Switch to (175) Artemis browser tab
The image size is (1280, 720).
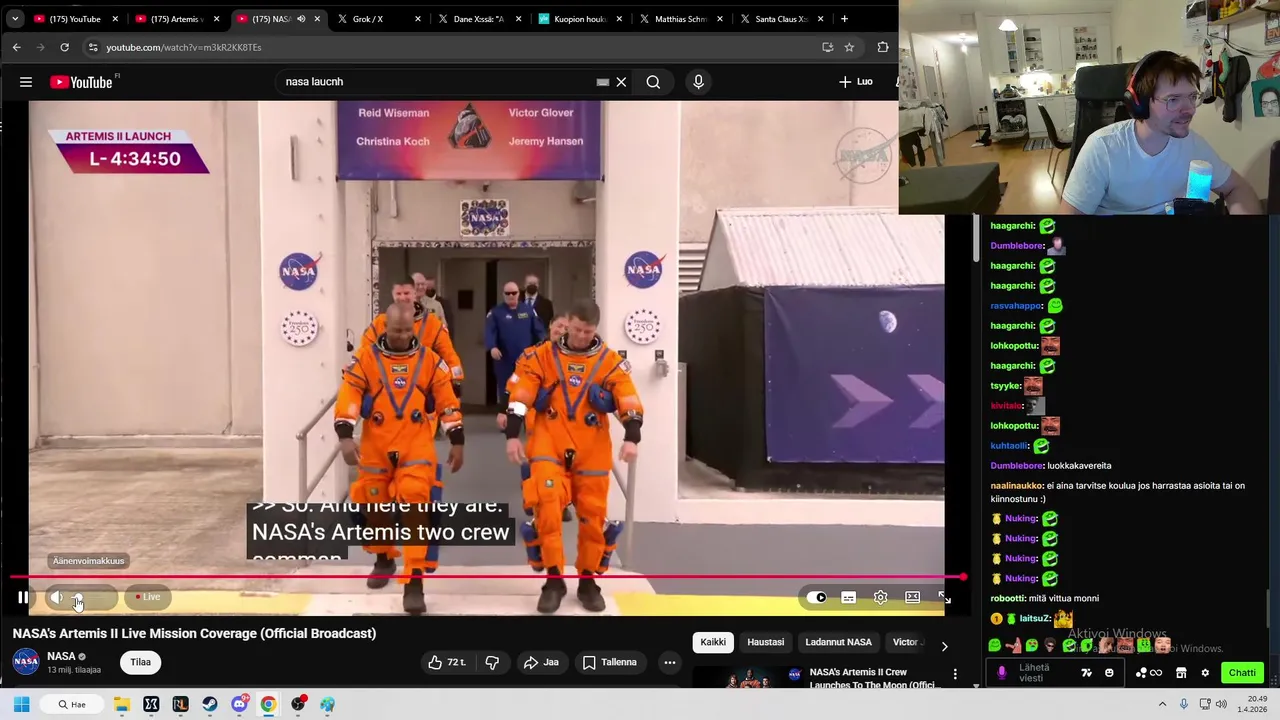175,19
